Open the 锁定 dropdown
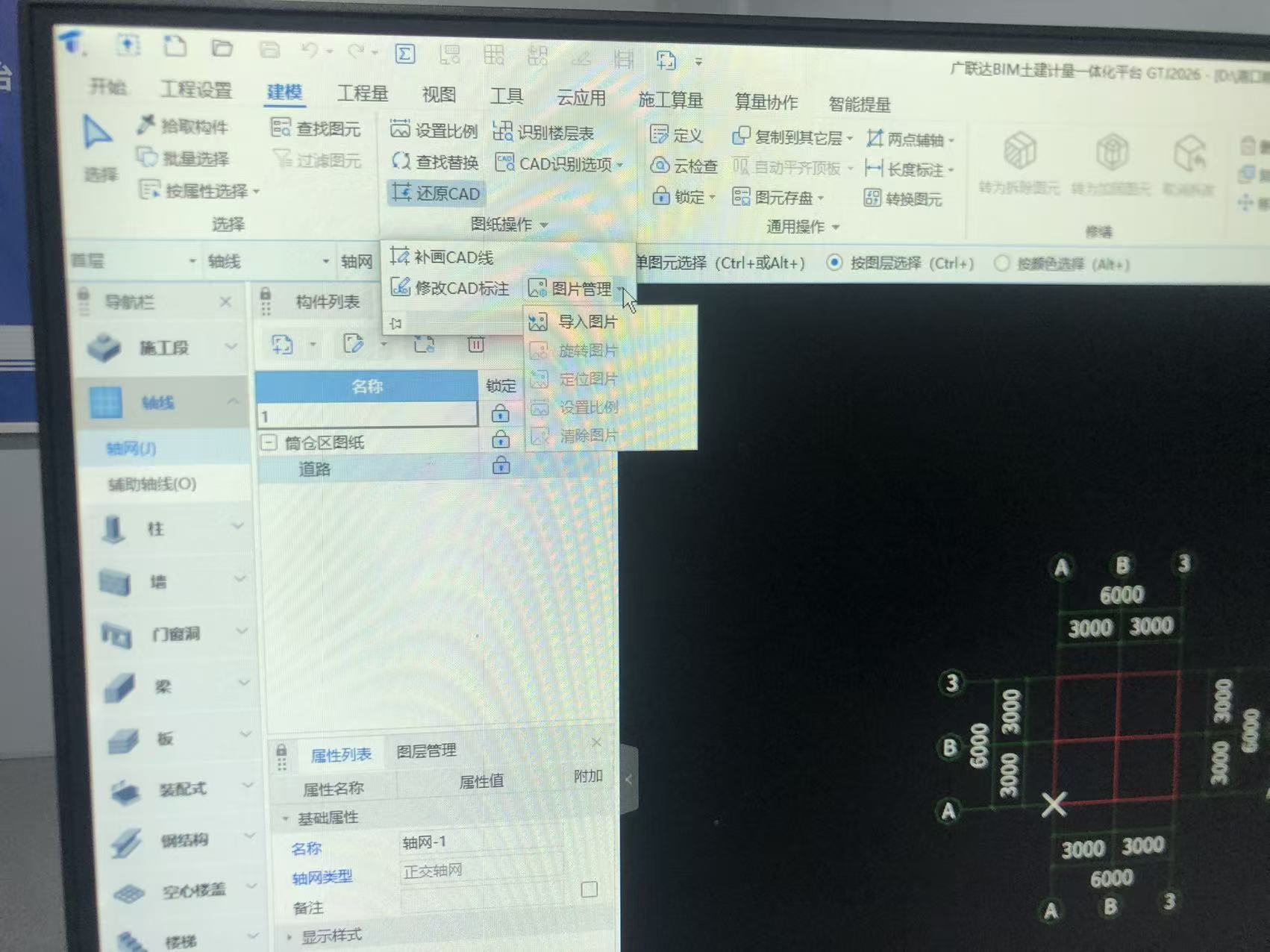This screenshot has width=1270, height=952. 713,197
